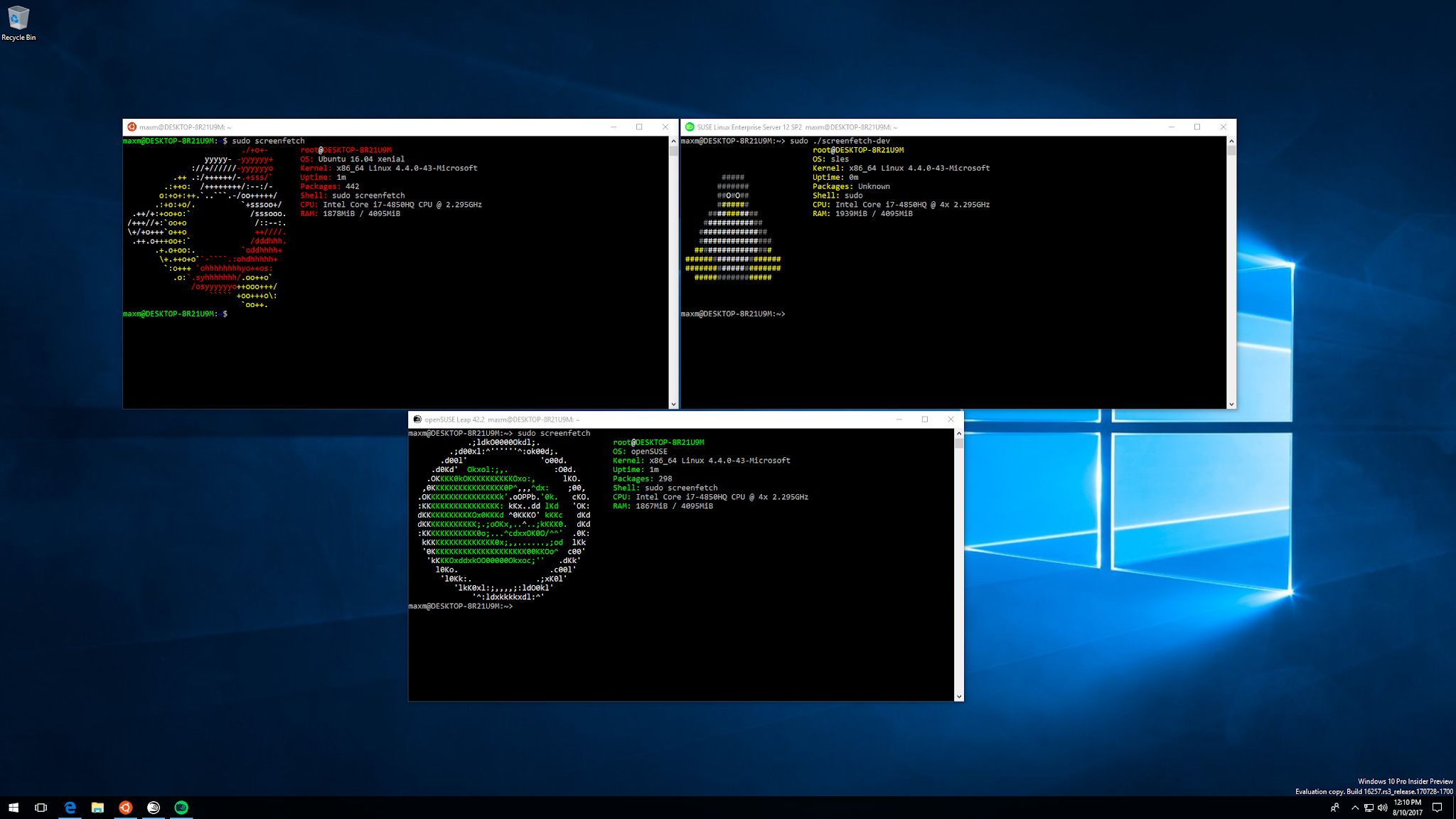
Task: Click the Windows Start button
Action: pos(14,808)
